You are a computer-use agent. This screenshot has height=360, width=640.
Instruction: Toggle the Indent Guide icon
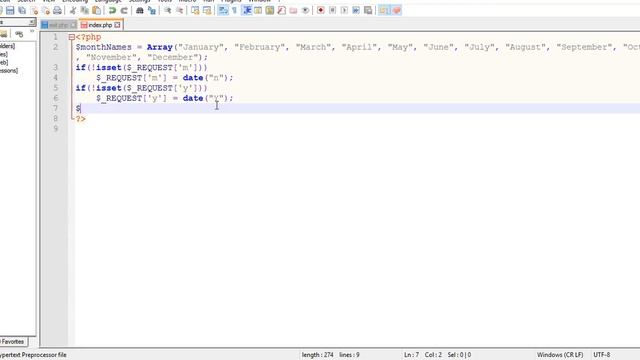click(x=247, y=11)
